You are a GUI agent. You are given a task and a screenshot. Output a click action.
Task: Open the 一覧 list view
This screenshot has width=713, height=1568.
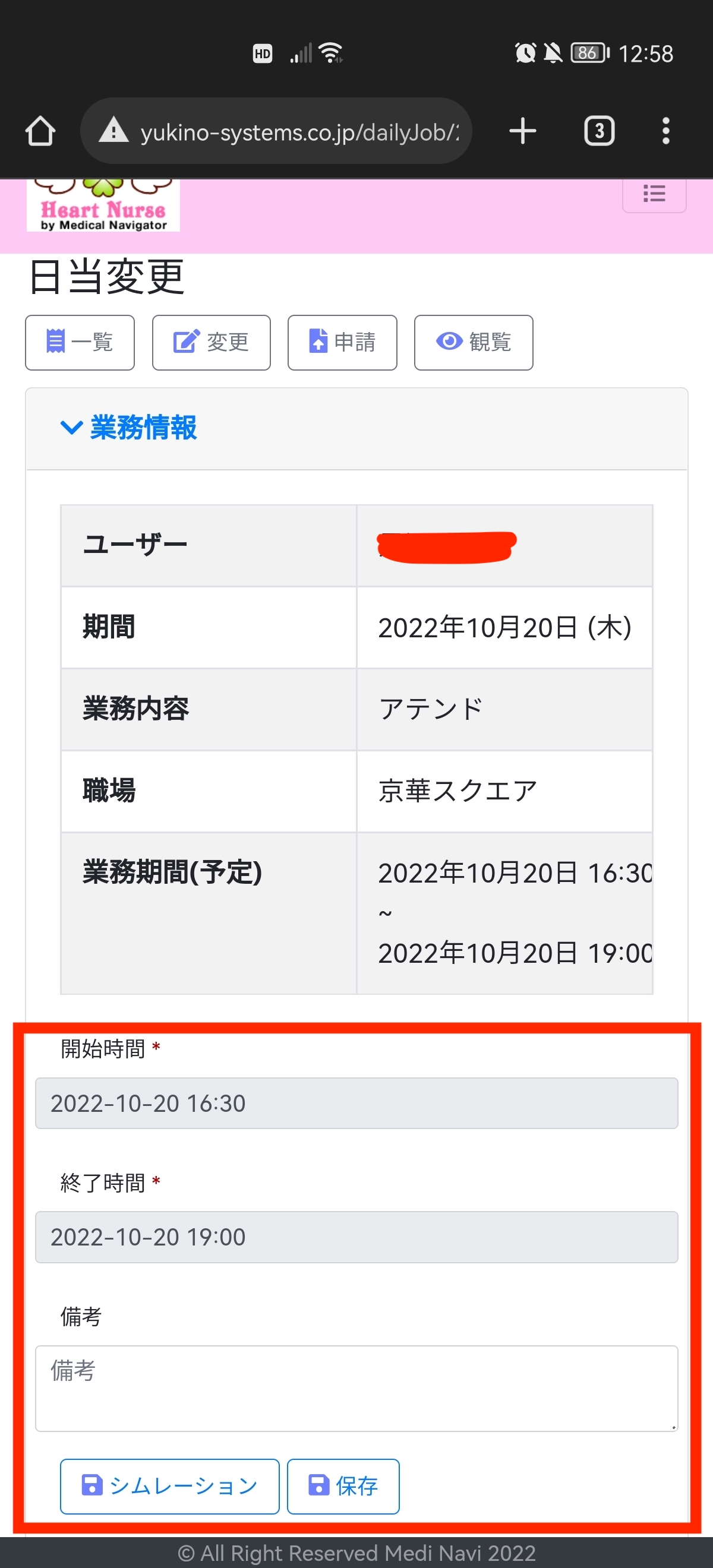click(x=80, y=343)
